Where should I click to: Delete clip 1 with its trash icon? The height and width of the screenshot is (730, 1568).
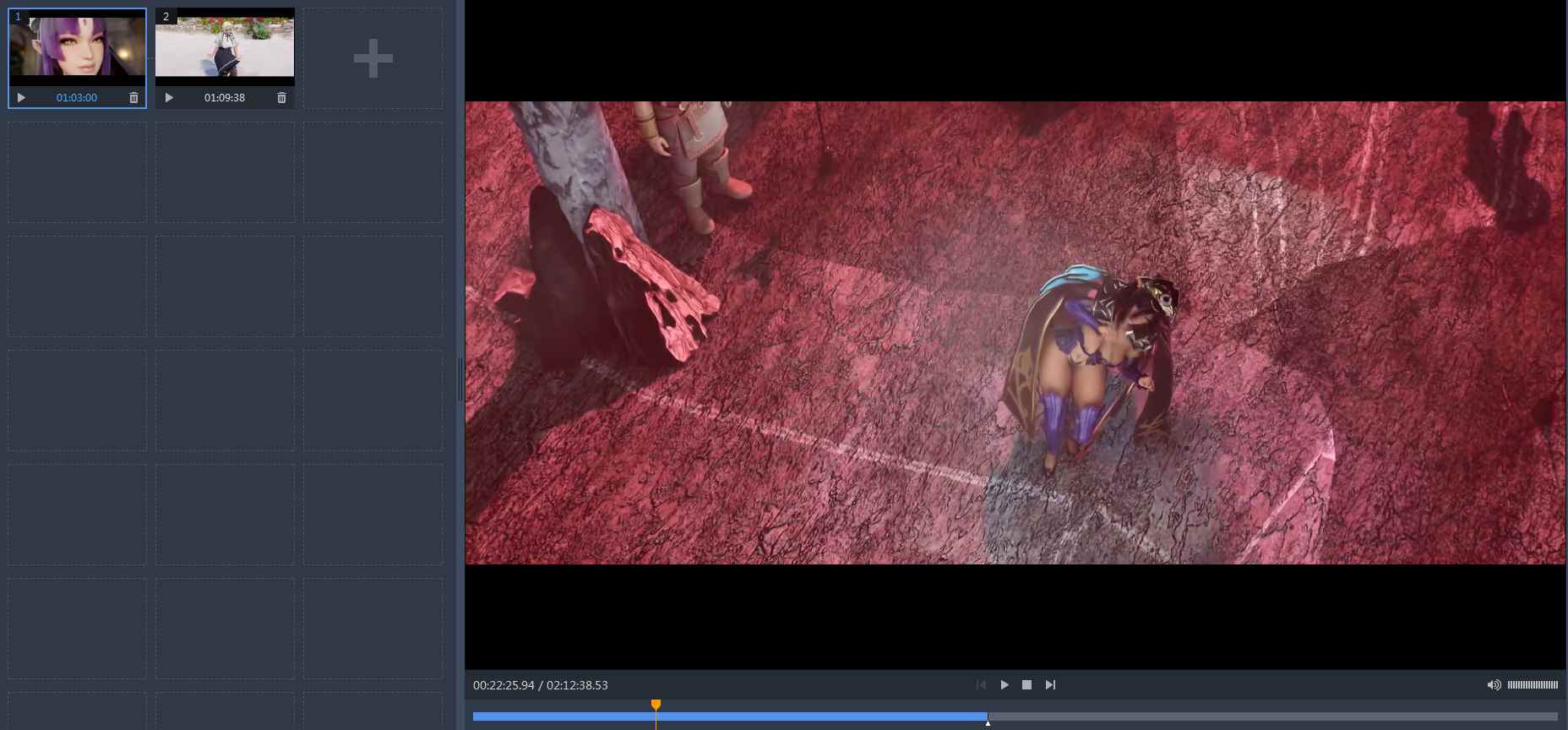(x=133, y=98)
